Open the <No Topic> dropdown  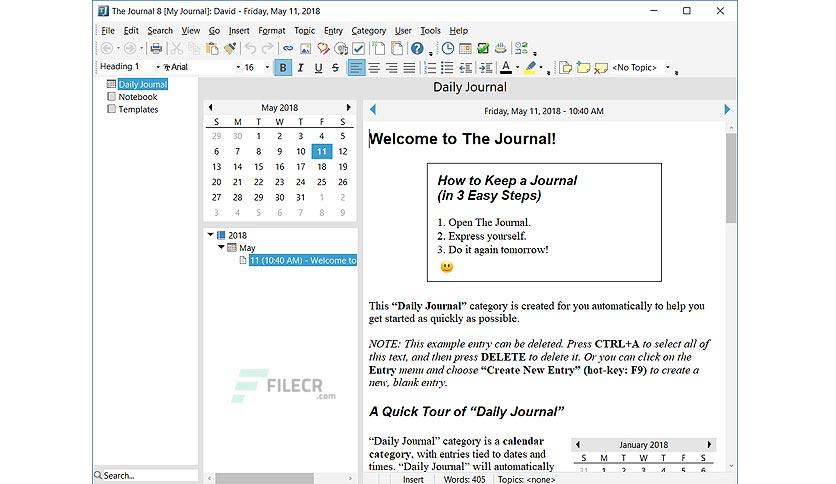tap(667, 68)
